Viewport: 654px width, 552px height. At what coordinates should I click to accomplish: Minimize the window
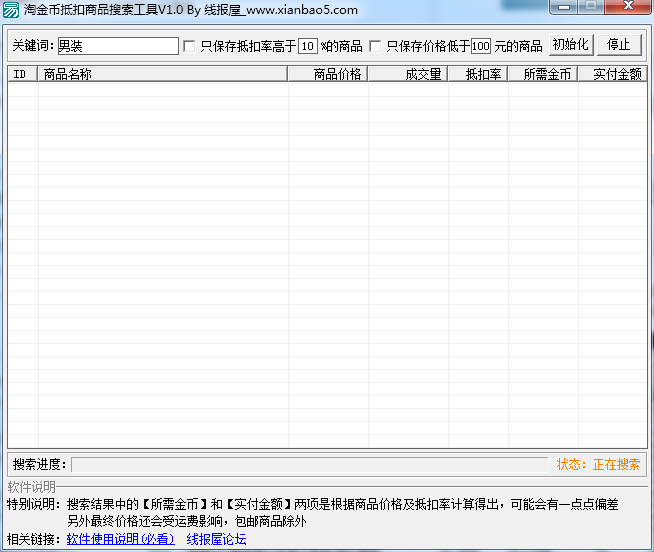tap(563, 7)
